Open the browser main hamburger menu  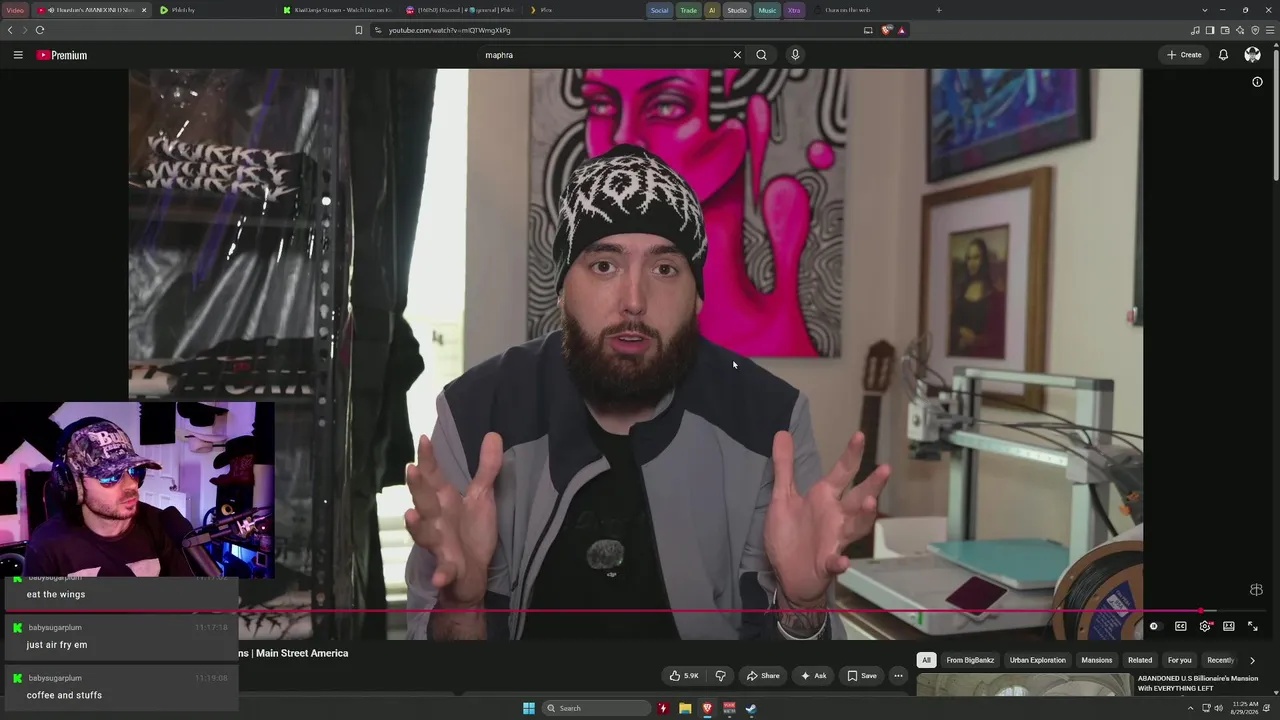[x=1270, y=30]
